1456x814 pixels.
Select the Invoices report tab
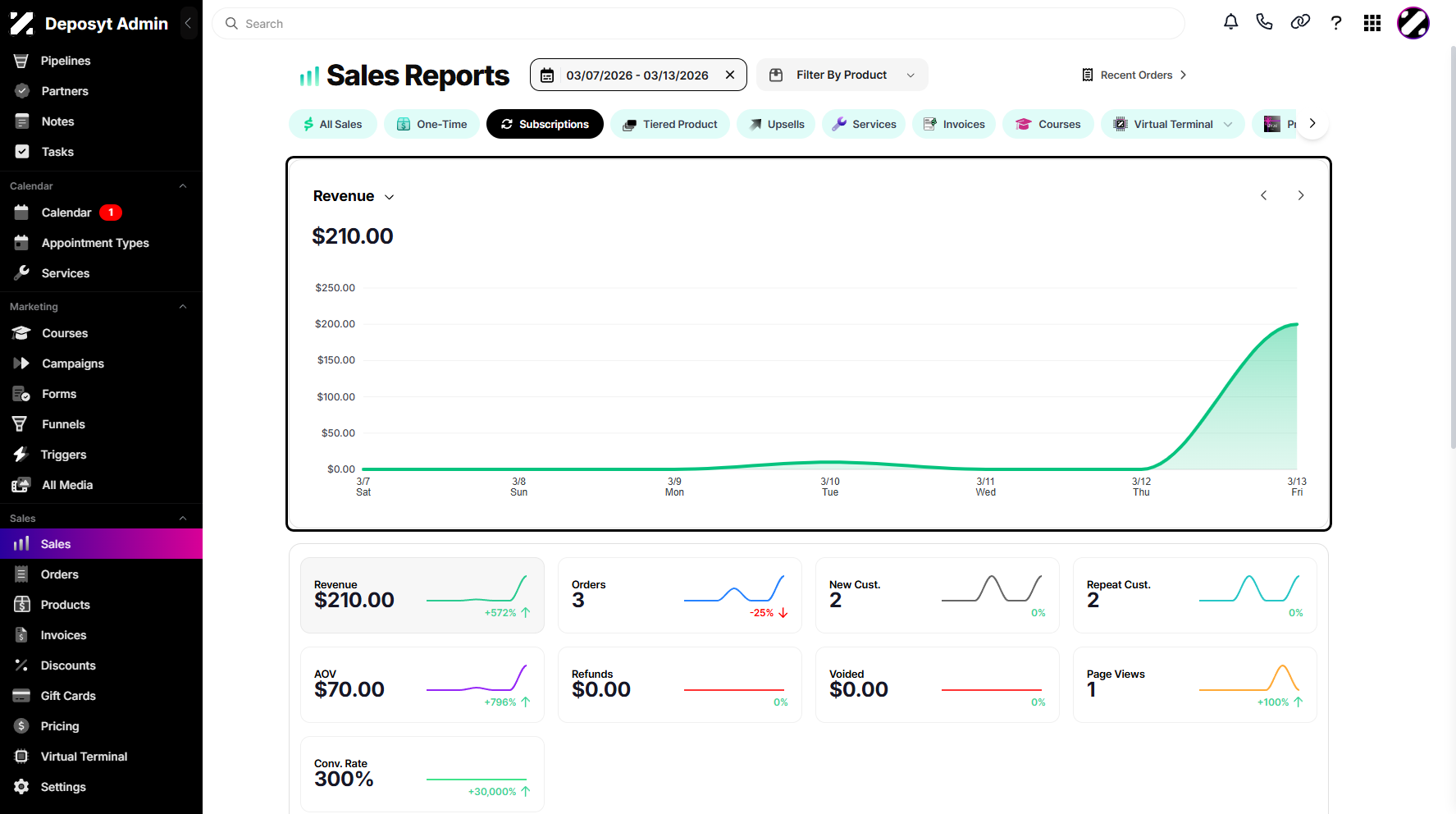coord(954,124)
